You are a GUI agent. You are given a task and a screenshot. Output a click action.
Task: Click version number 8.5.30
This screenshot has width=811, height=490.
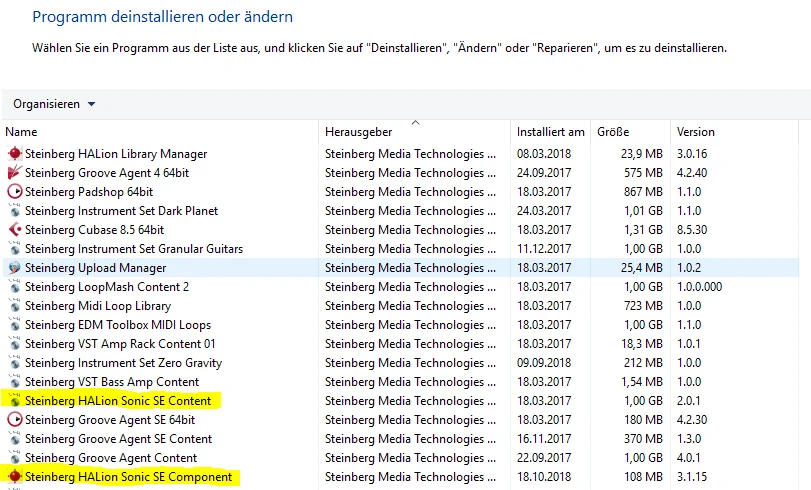[692, 230]
